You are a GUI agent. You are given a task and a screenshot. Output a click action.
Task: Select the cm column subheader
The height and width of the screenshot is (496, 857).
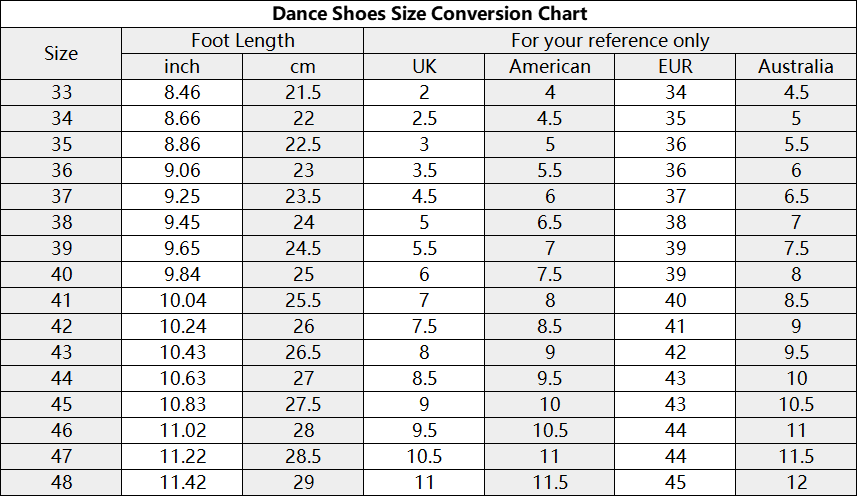coord(303,67)
